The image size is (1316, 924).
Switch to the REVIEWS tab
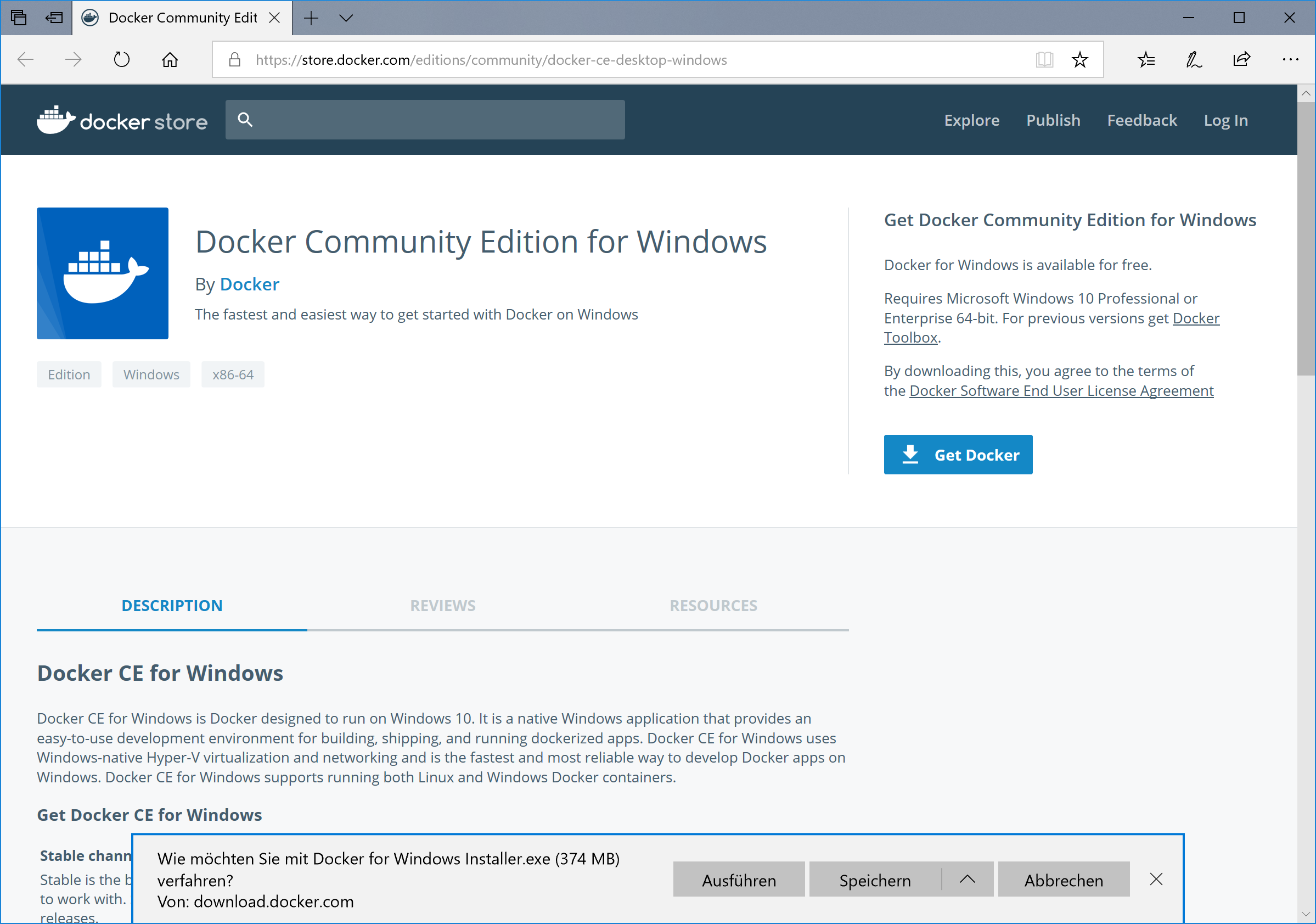pos(442,605)
